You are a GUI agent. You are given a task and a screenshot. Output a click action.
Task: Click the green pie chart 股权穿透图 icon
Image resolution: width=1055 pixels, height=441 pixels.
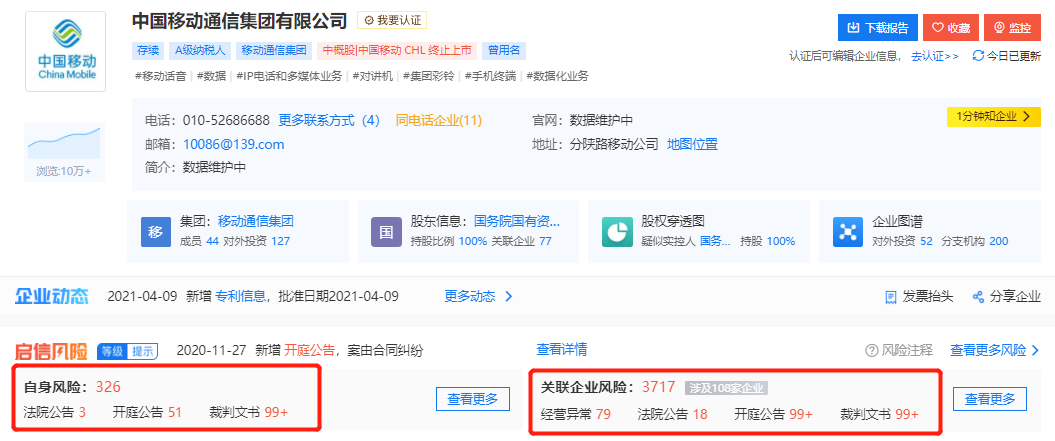tap(617, 232)
